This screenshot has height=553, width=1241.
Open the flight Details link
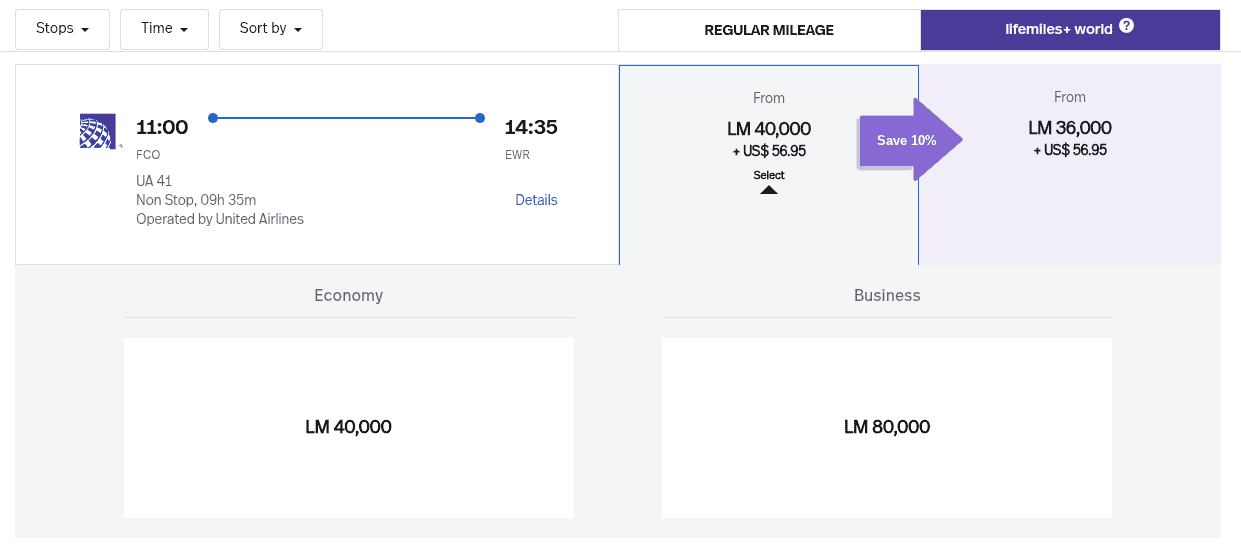click(536, 200)
